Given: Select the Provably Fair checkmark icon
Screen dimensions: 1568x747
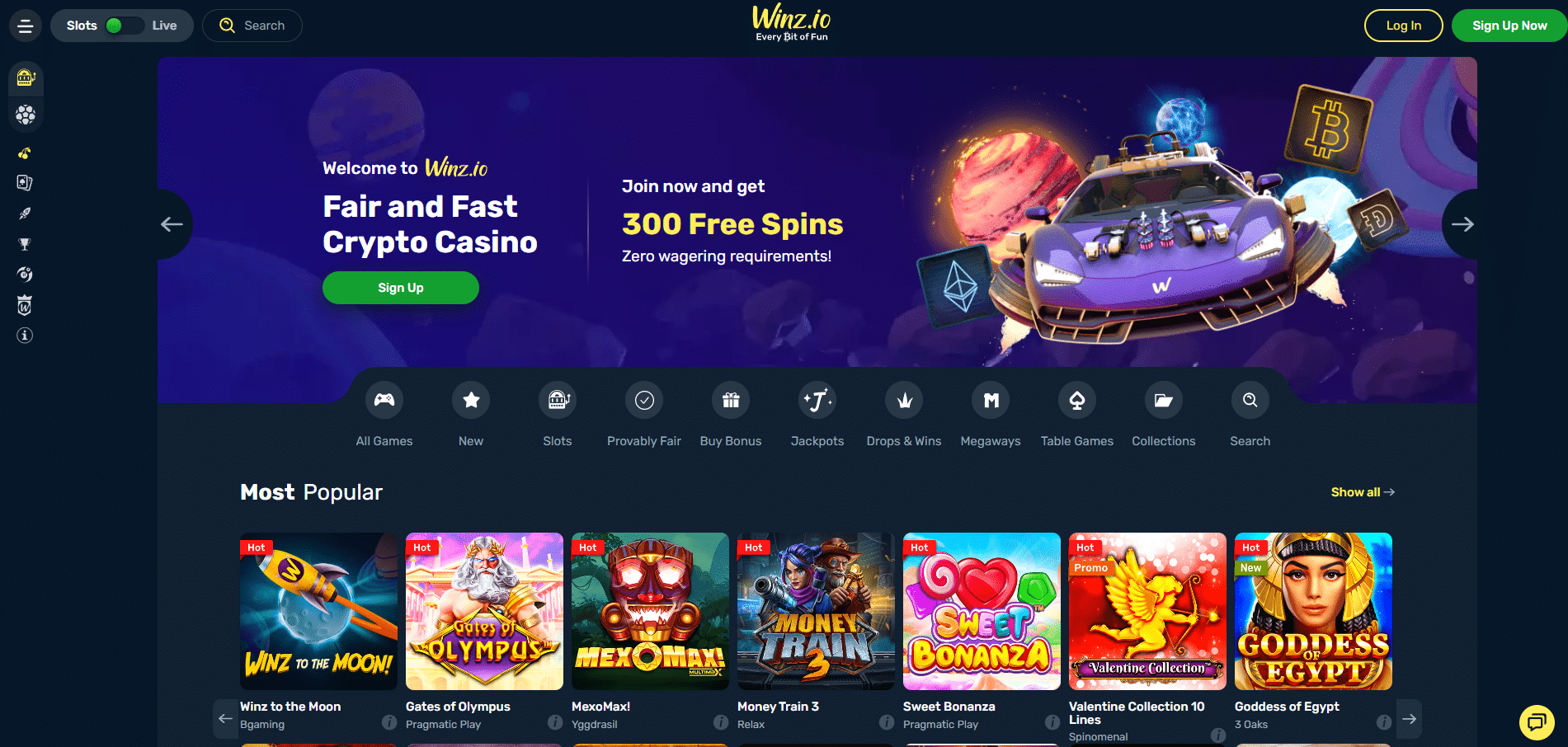Looking at the screenshot, I should click(x=644, y=400).
